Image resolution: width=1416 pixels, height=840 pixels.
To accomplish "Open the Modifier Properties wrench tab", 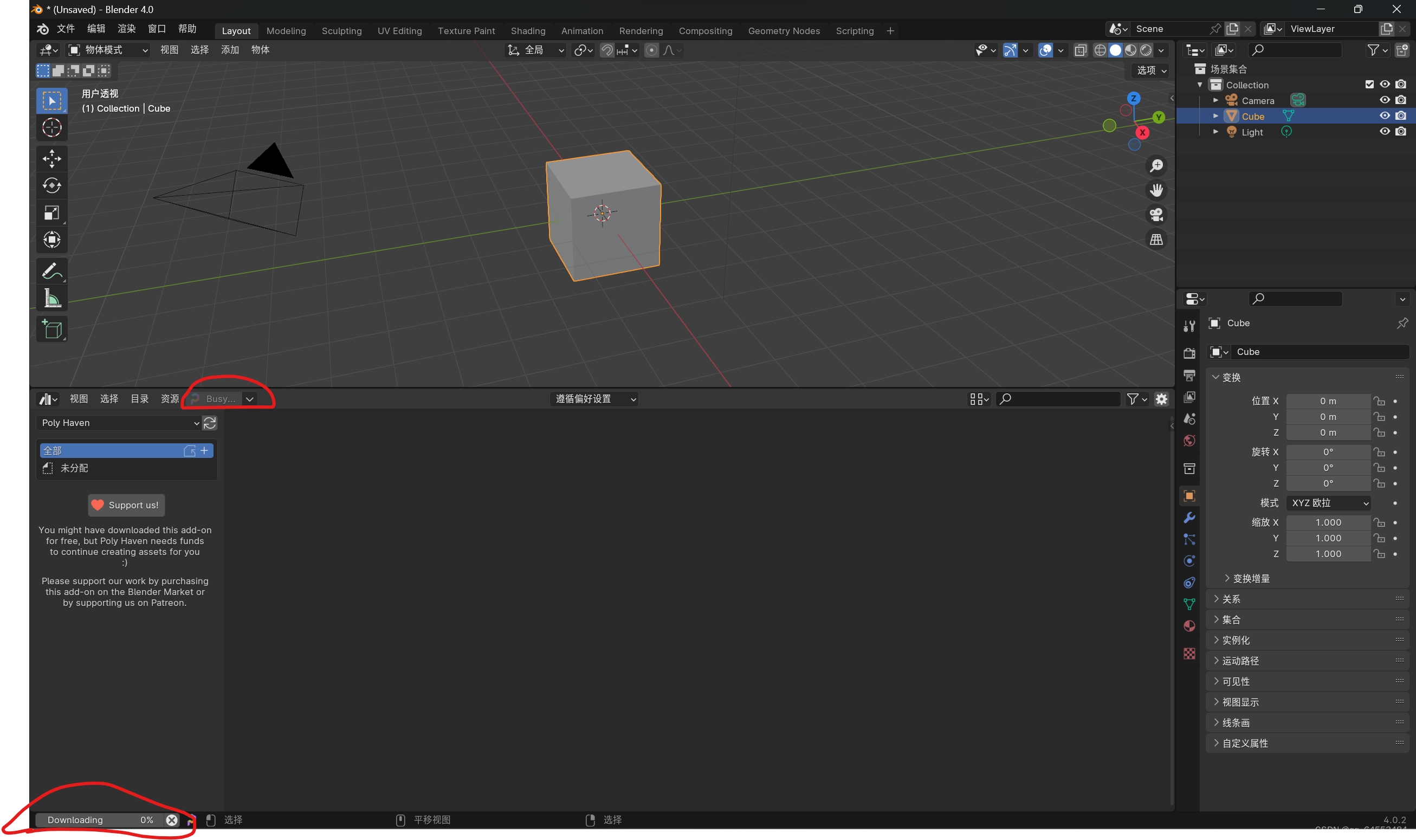I will tap(1189, 518).
